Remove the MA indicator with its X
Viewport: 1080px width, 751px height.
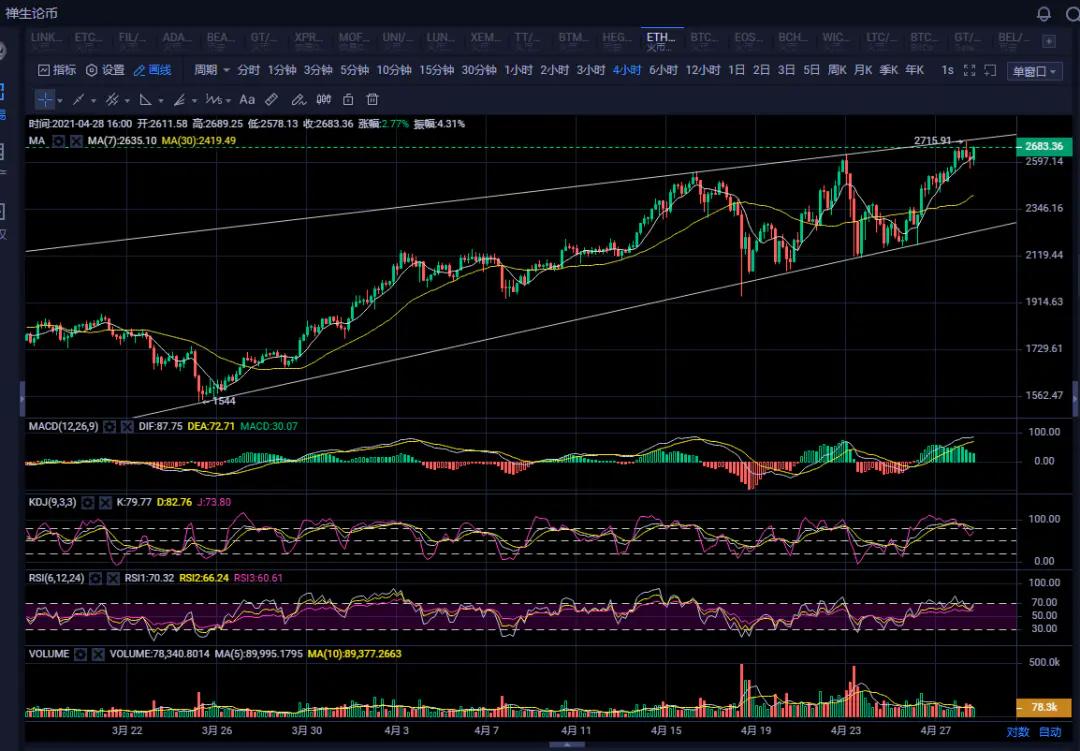pos(76,141)
